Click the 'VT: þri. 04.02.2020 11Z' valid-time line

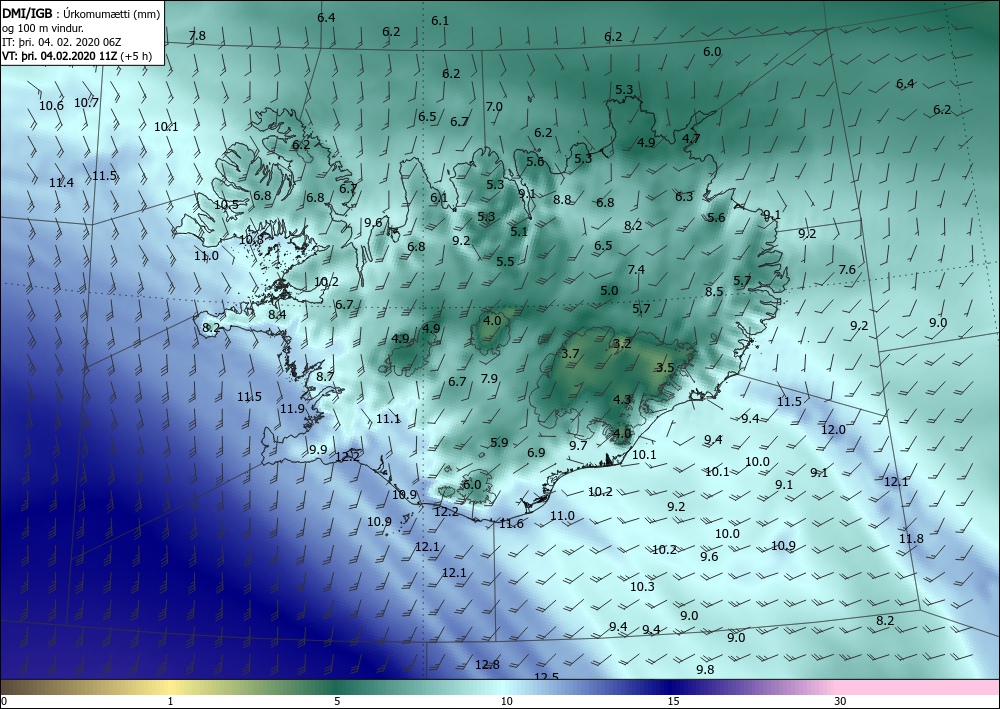coord(61,56)
